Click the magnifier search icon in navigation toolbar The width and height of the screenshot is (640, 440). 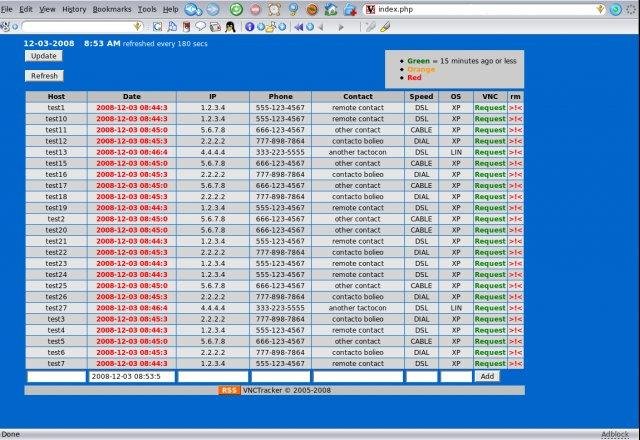pyautogui.click(x=293, y=9)
